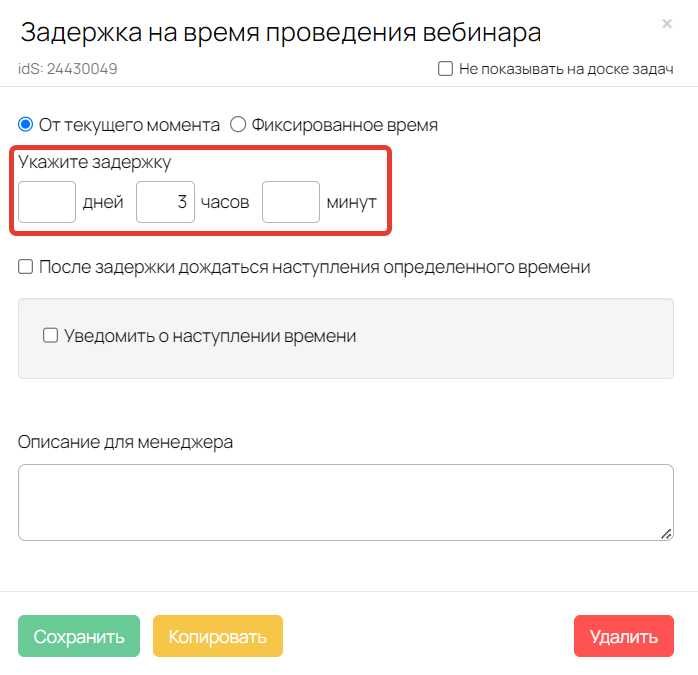Click the "дней" unit label
The width and height of the screenshot is (698, 675).
[x=103, y=202]
